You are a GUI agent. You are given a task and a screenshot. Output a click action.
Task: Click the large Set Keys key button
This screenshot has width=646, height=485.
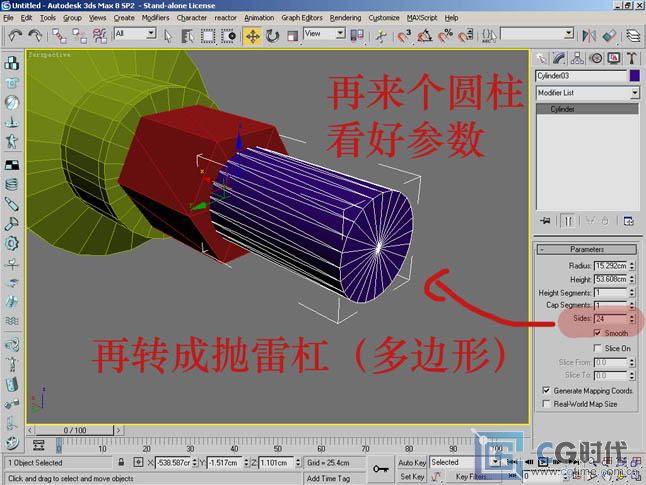pyautogui.click(x=380, y=469)
